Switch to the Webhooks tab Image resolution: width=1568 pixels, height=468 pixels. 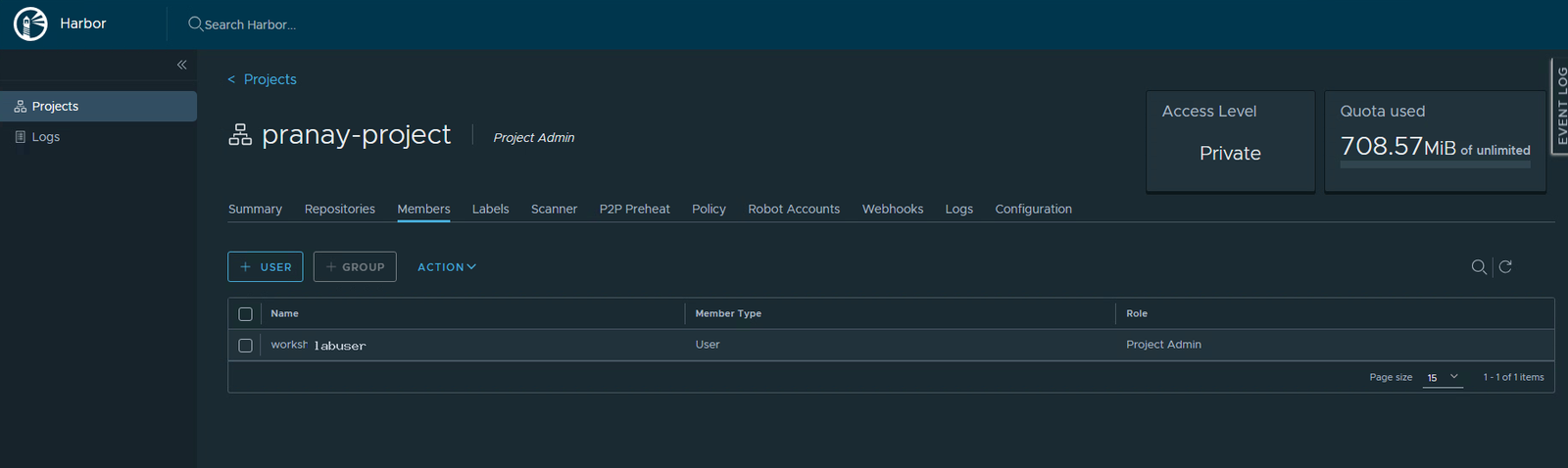pyautogui.click(x=893, y=209)
